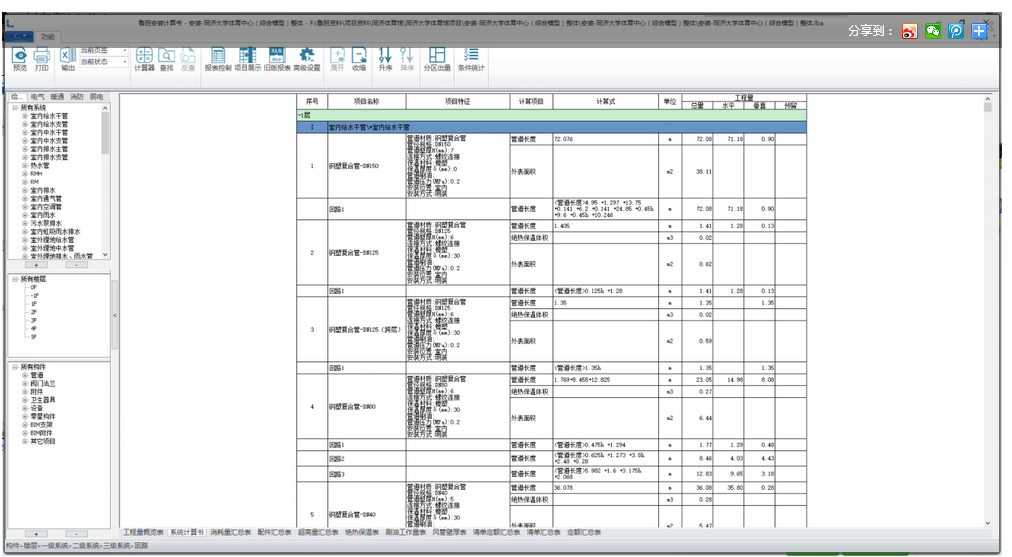Click the plus button under system tree
This screenshot has width=1012, height=557.
click(36, 265)
